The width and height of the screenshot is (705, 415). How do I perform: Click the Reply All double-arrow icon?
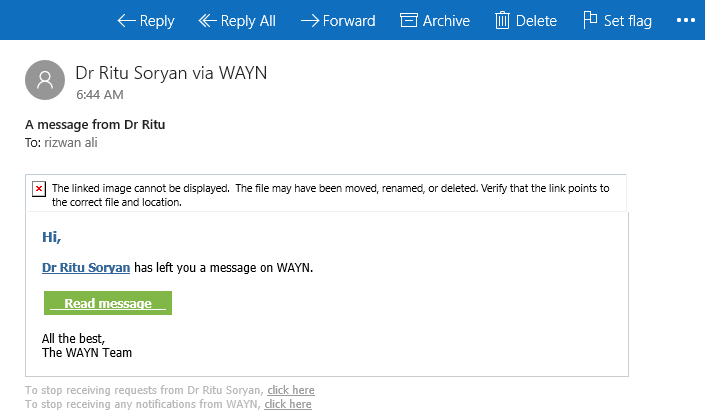[x=208, y=20]
